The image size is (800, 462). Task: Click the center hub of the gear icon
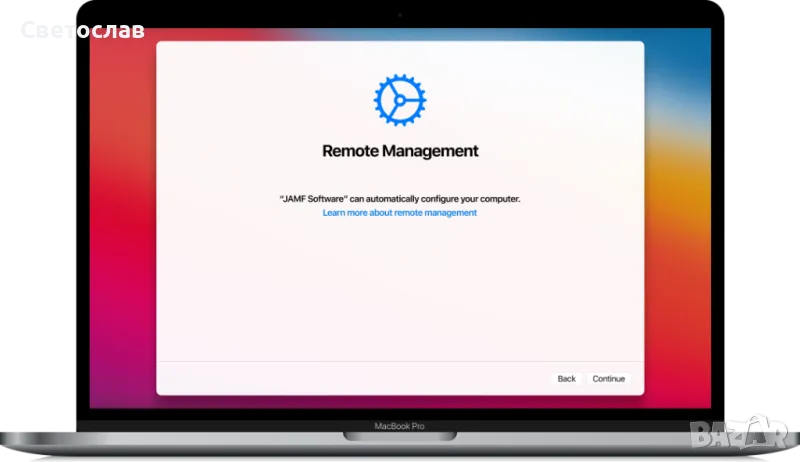[x=400, y=98]
